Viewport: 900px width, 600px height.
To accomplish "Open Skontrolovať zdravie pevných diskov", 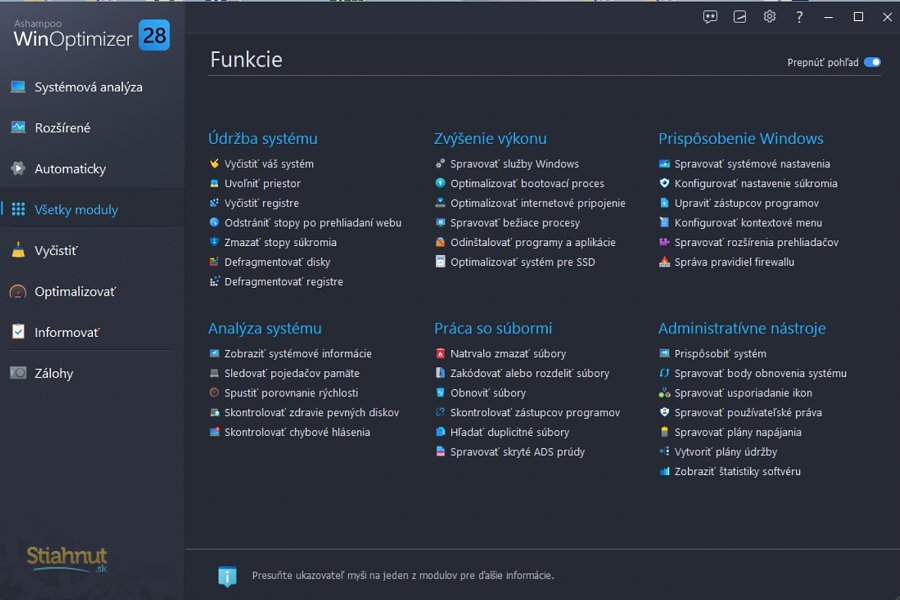I will [x=311, y=412].
